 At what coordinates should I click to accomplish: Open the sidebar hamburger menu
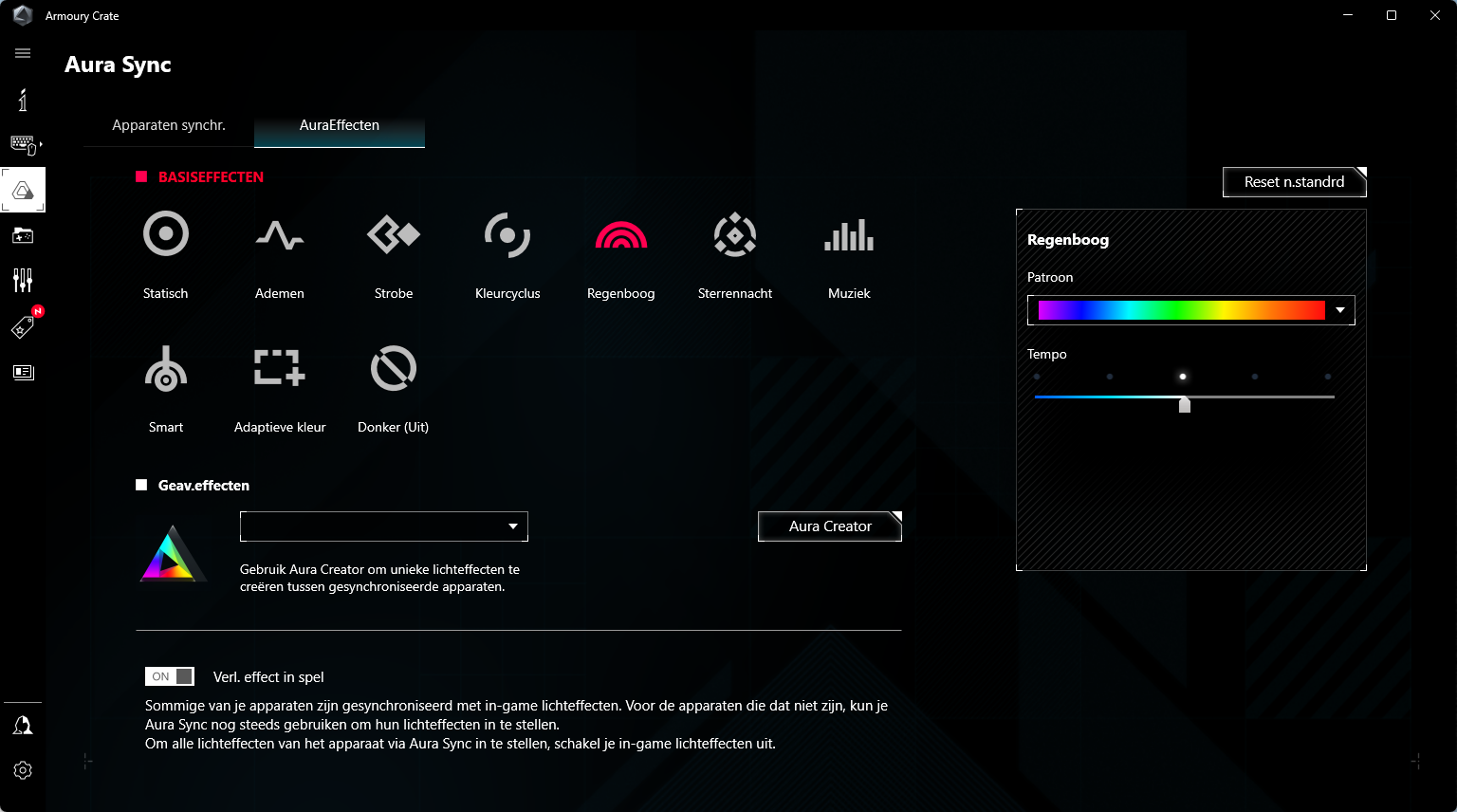click(23, 53)
